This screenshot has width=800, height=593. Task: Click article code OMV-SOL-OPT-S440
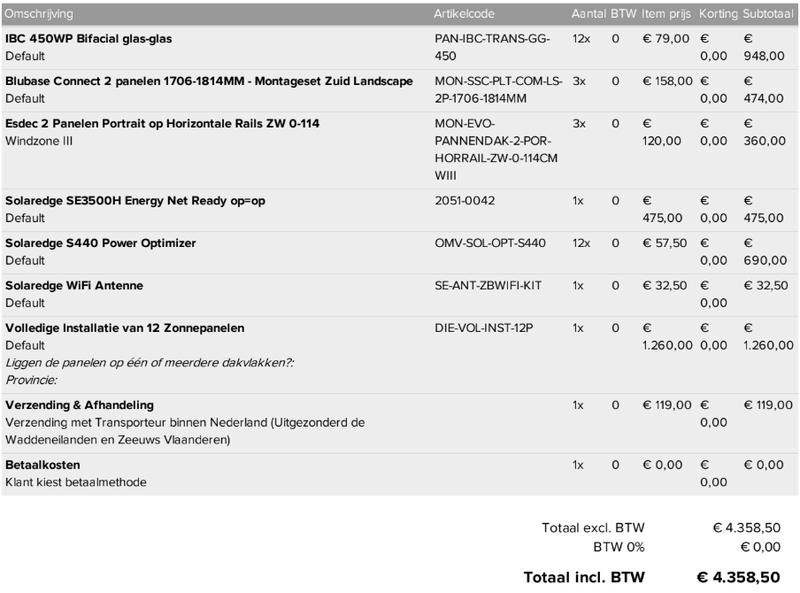click(490, 243)
